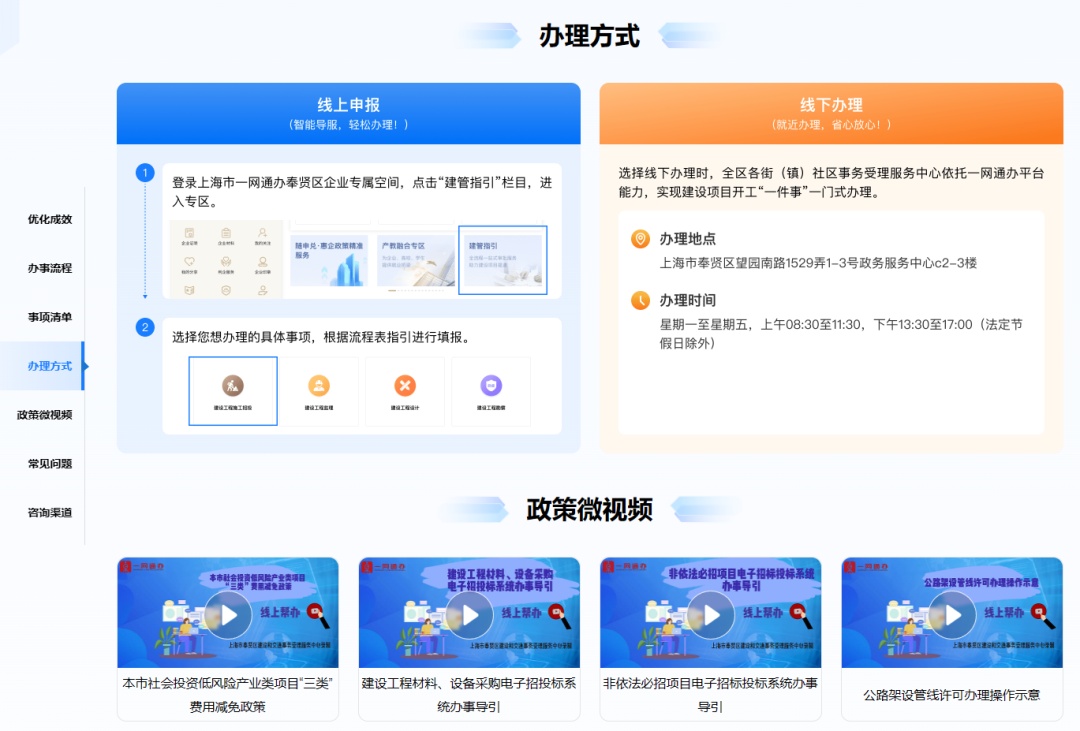Click the orange hard-hat engineer icon

[319, 386]
